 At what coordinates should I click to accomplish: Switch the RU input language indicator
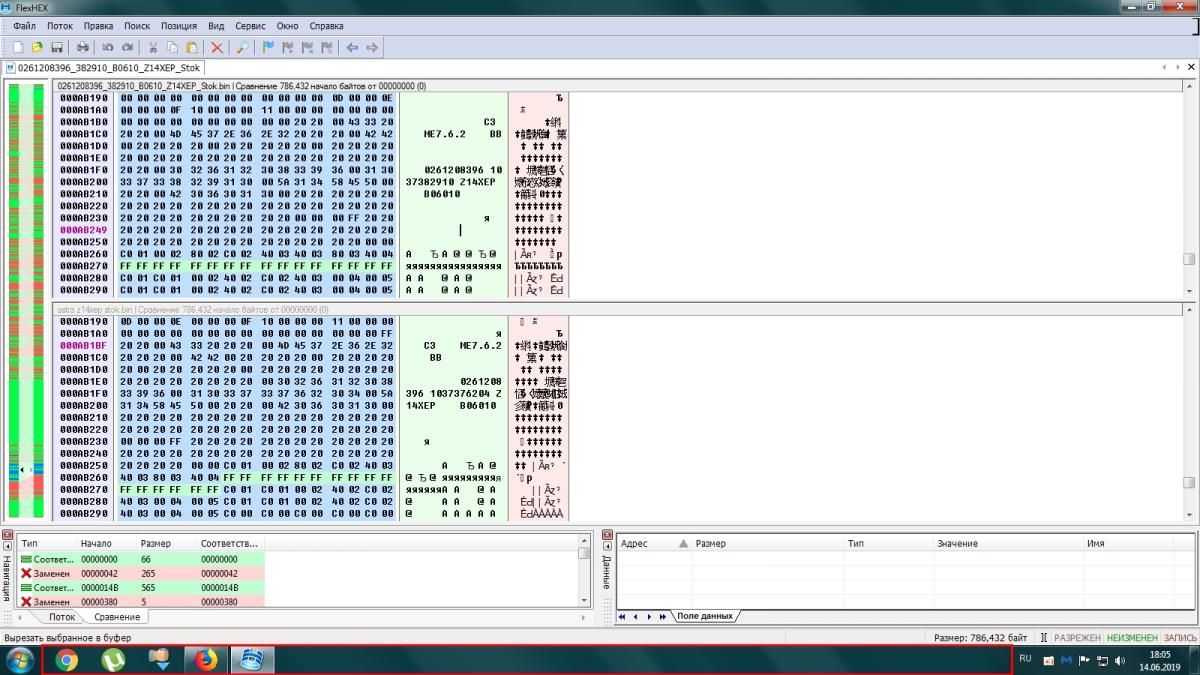[1025, 659]
